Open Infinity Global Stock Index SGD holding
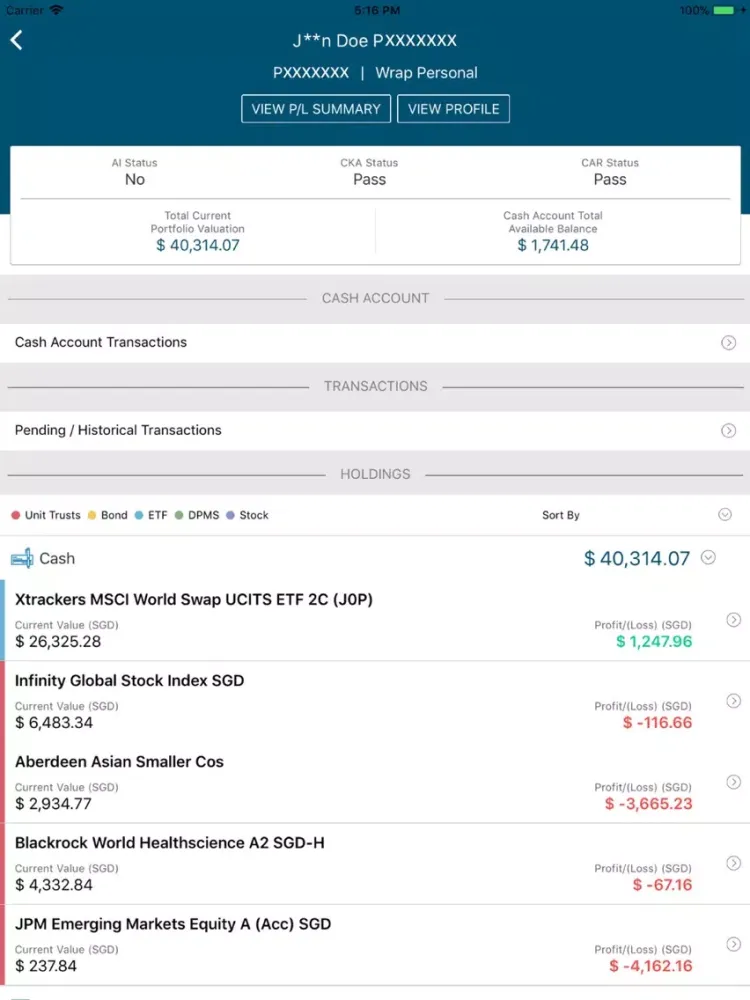The image size is (750, 1000). pos(375,701)
